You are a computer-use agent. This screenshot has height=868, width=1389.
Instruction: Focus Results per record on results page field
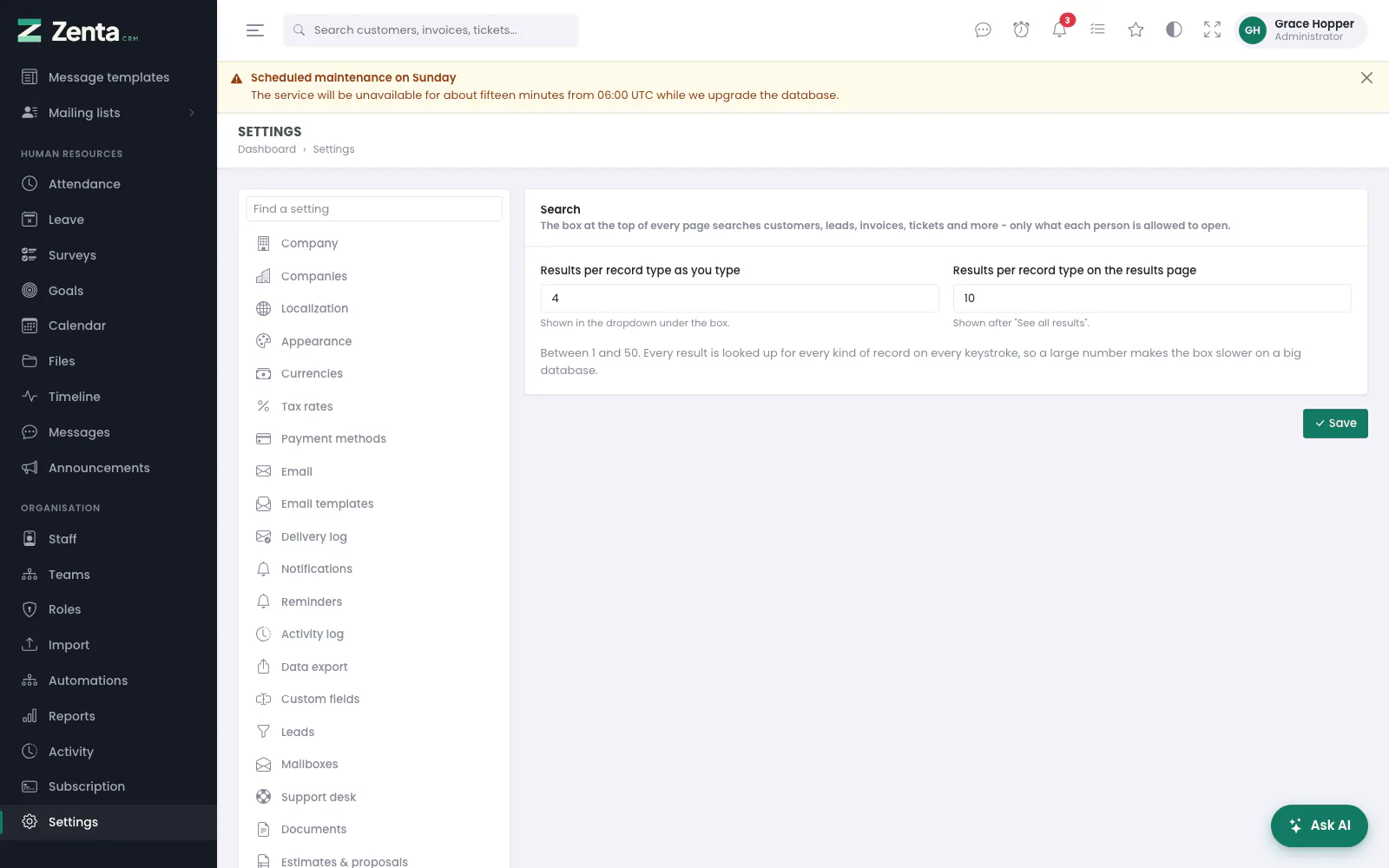(1152, 299)
